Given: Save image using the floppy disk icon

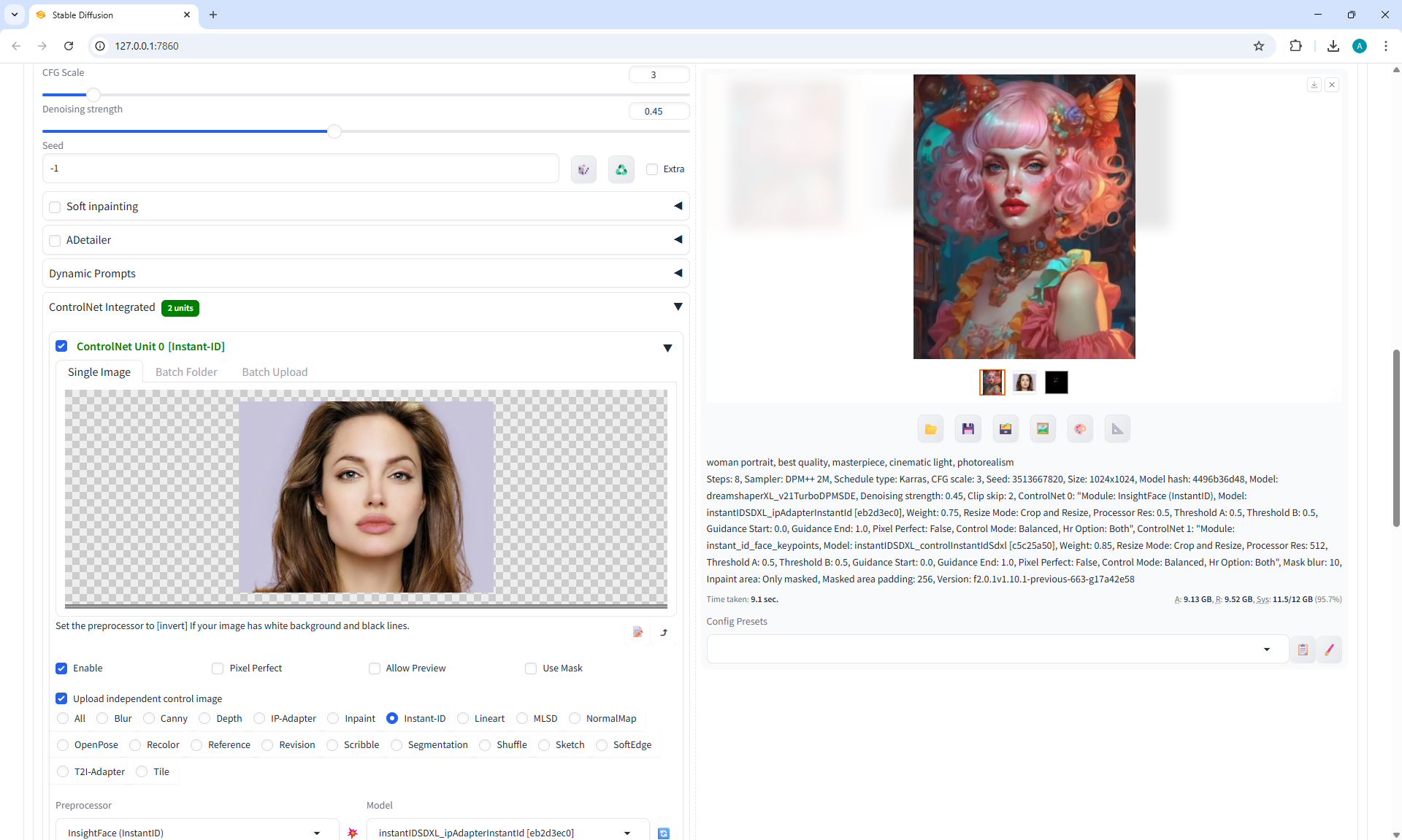Looking at the screenshot, I should (968, 429).
